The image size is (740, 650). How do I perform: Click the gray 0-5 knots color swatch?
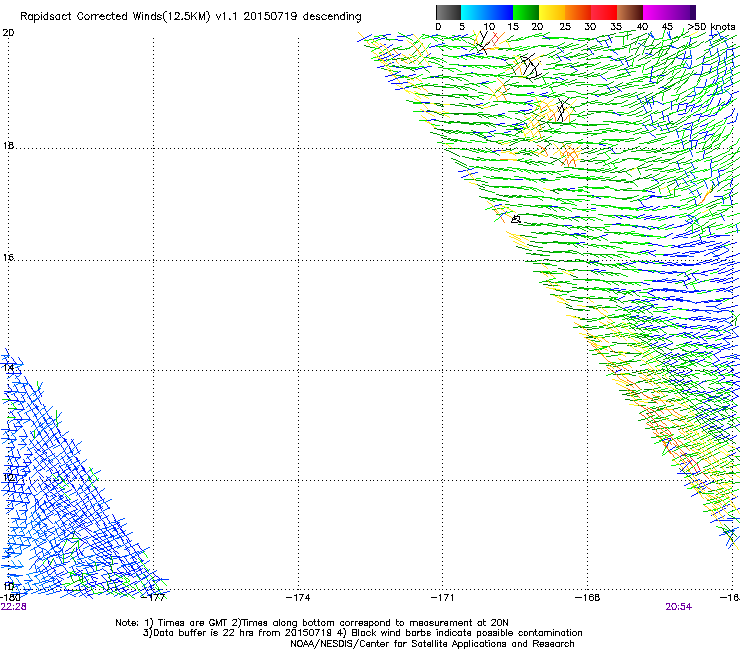pos(448,12)
